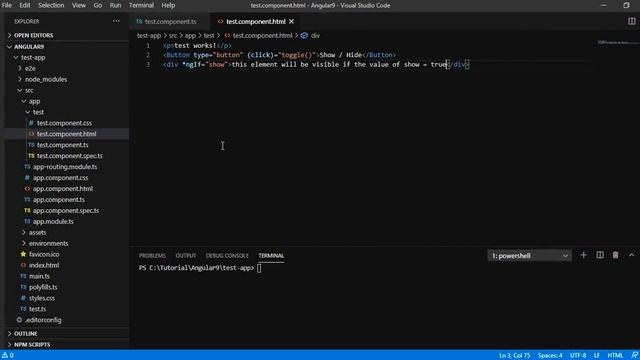The width and height of the screenshot is (640, 360).
Task: Open the Run menu
Action: click(x=115, y=5)
